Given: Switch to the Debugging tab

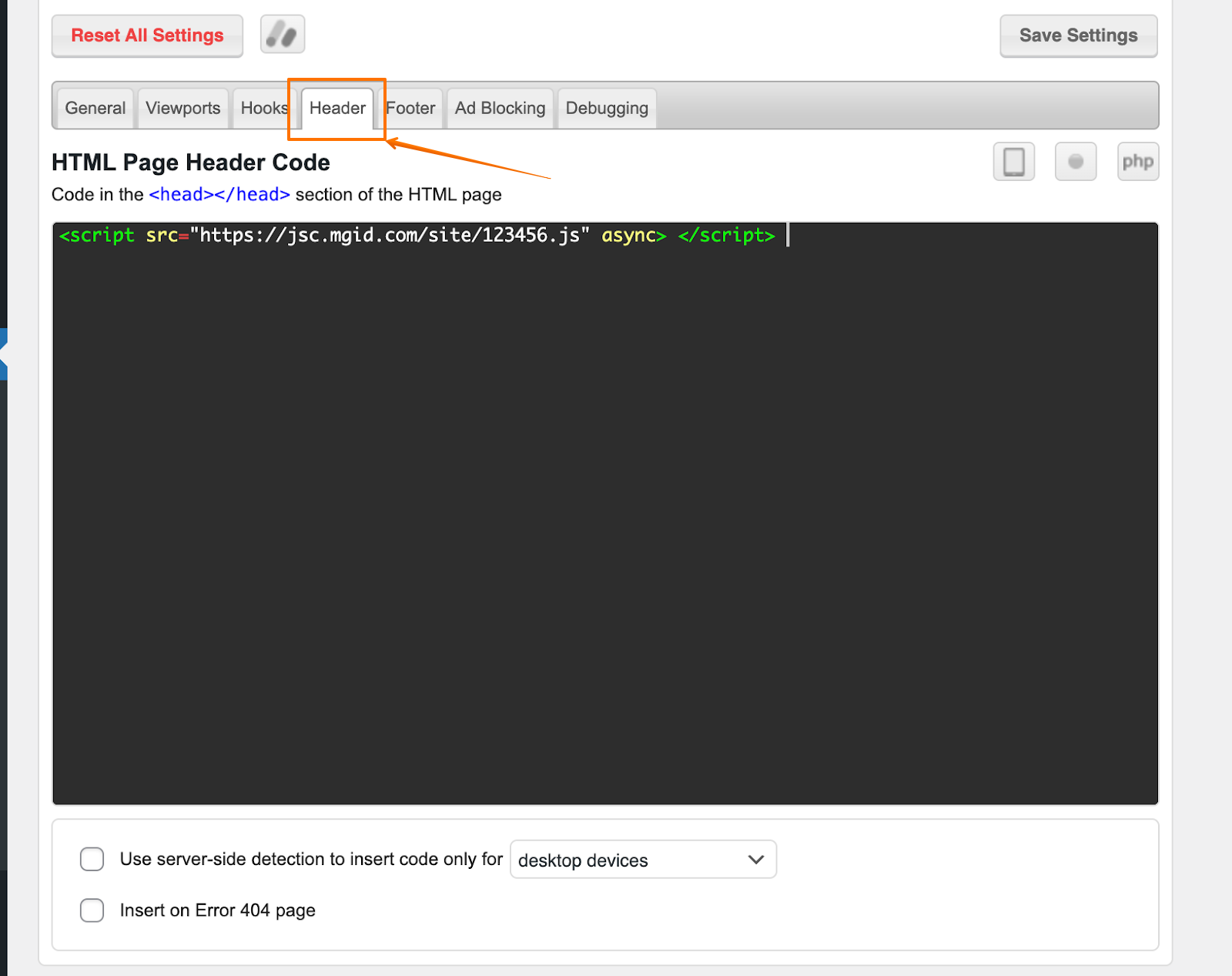Looking at the screenshot, I should pos(607,108).
